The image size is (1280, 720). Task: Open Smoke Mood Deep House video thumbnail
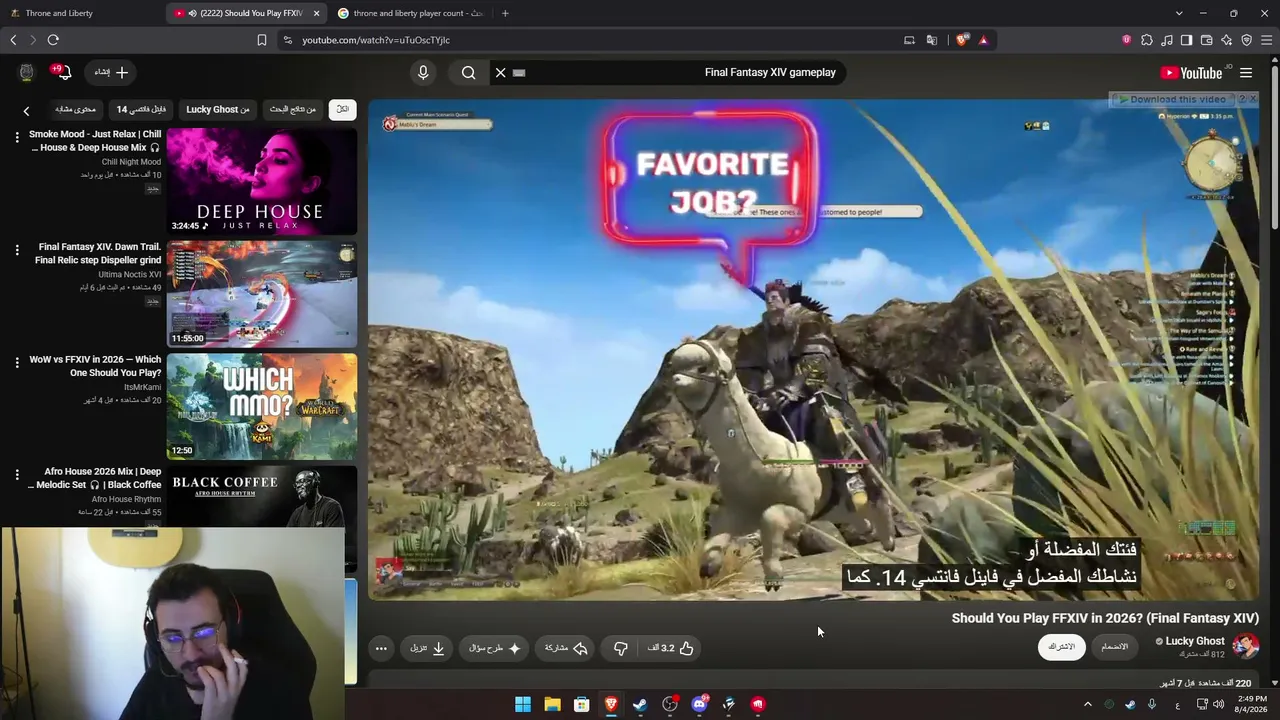[261, 181]
